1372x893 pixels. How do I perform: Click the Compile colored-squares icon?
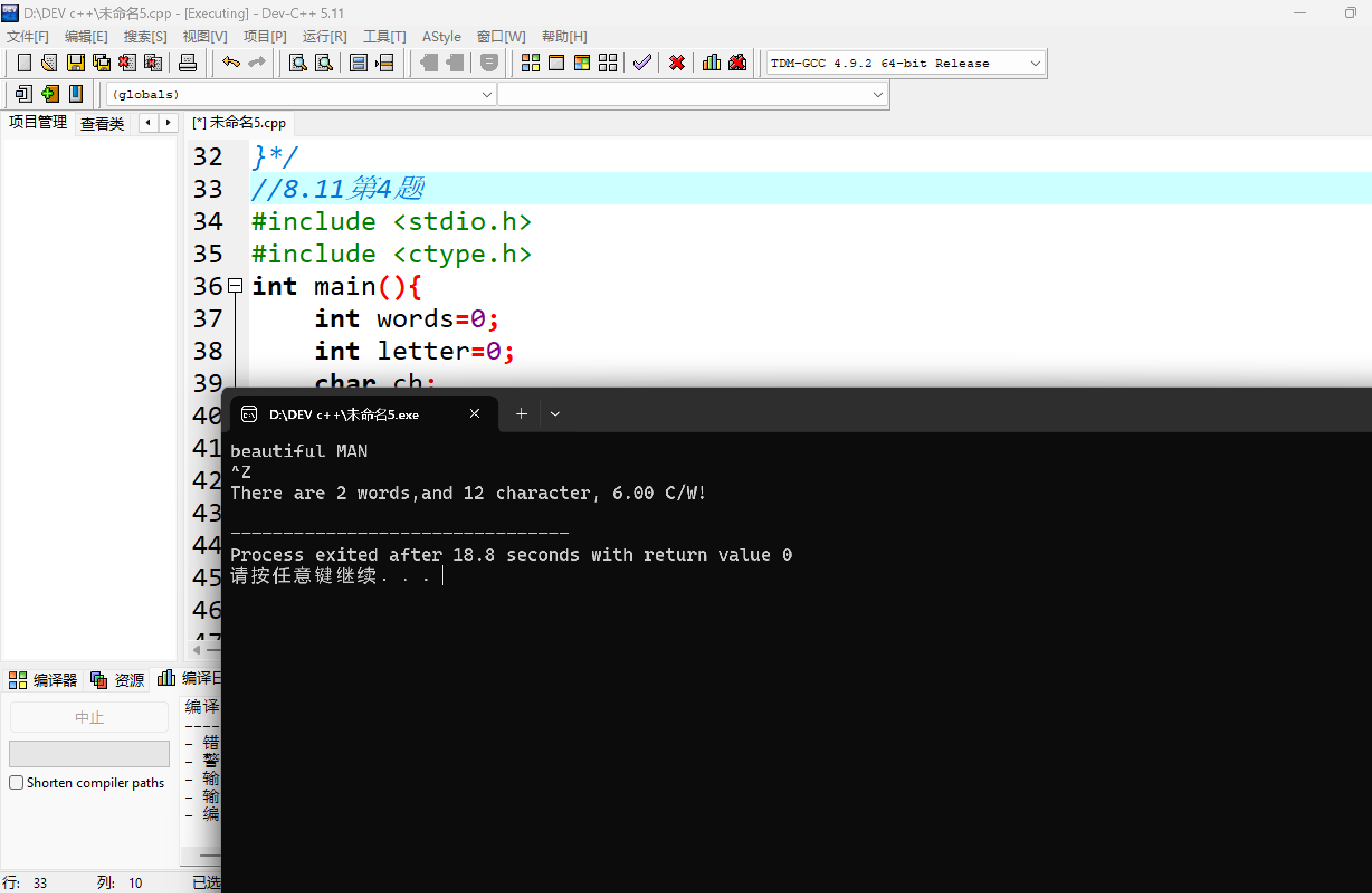[x=530, y=63]
